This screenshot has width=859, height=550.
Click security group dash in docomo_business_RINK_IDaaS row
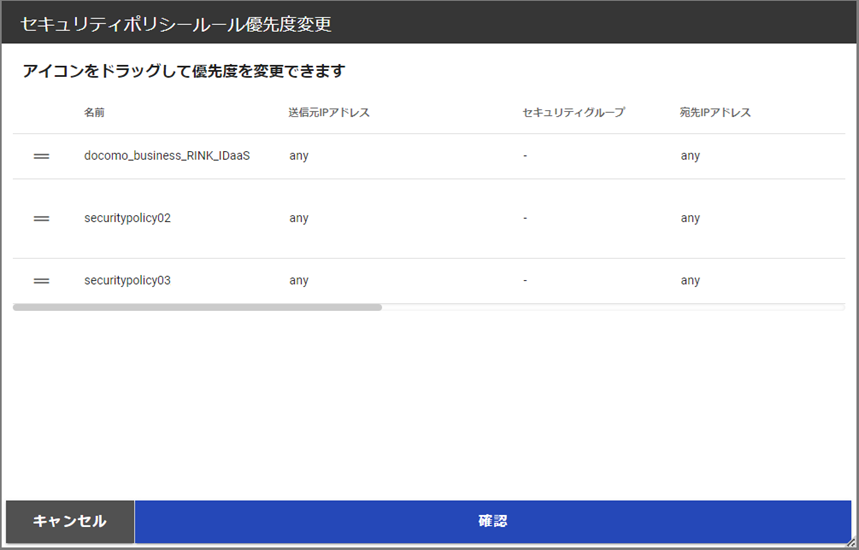(x=525, y=156)
